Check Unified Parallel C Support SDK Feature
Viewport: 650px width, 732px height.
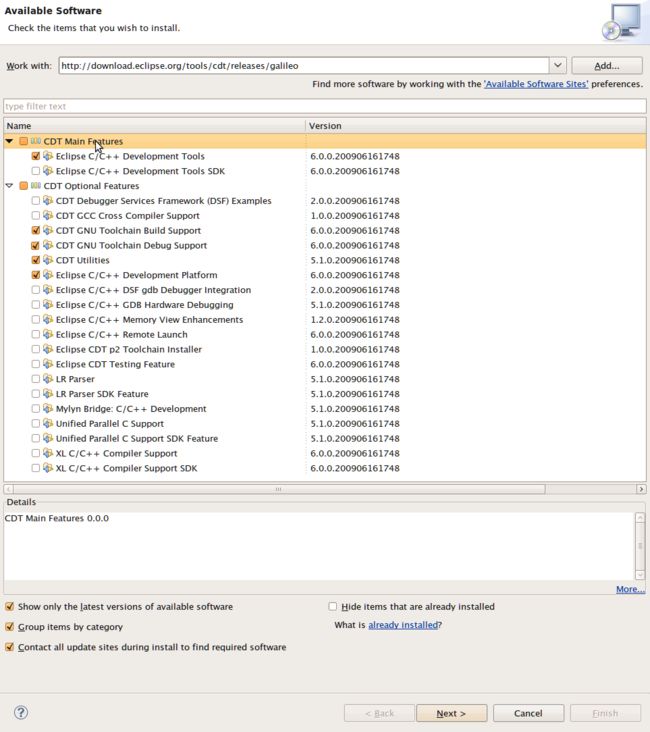coord(35,438)
